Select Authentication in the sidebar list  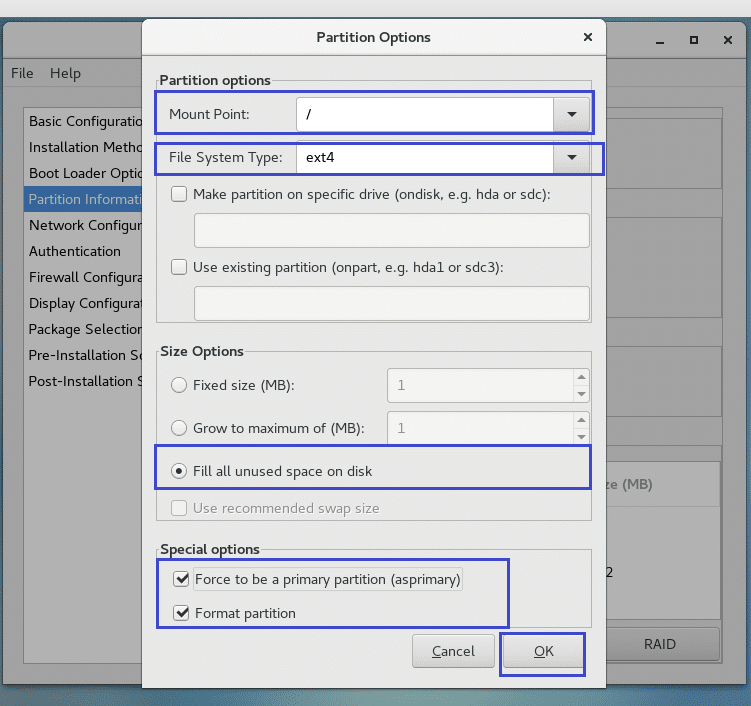point(75,251)
